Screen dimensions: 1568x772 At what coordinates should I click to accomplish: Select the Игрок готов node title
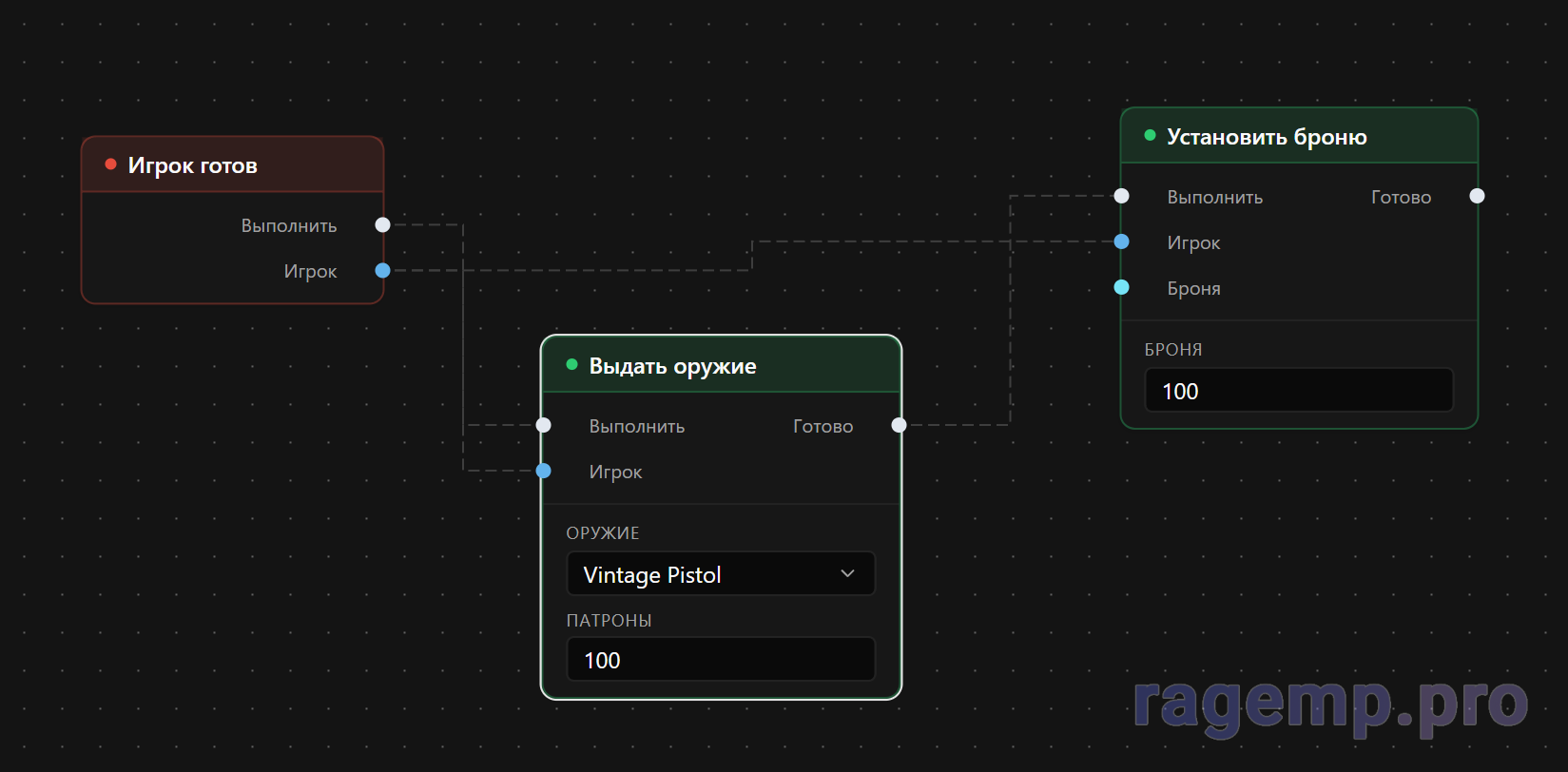[x=193, y=165]
